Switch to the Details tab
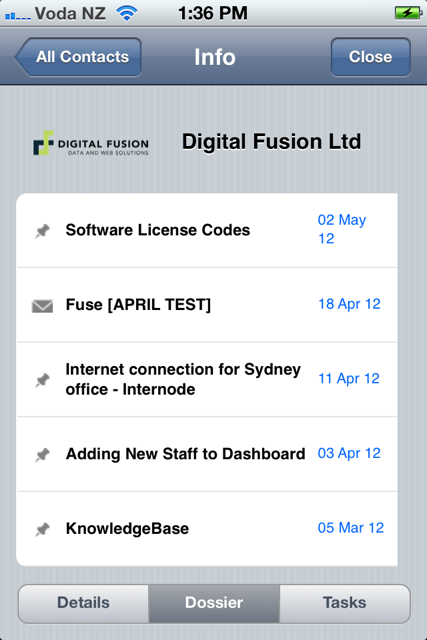The height and width of the screenshot is (640, 427). [x=84, y=603]
